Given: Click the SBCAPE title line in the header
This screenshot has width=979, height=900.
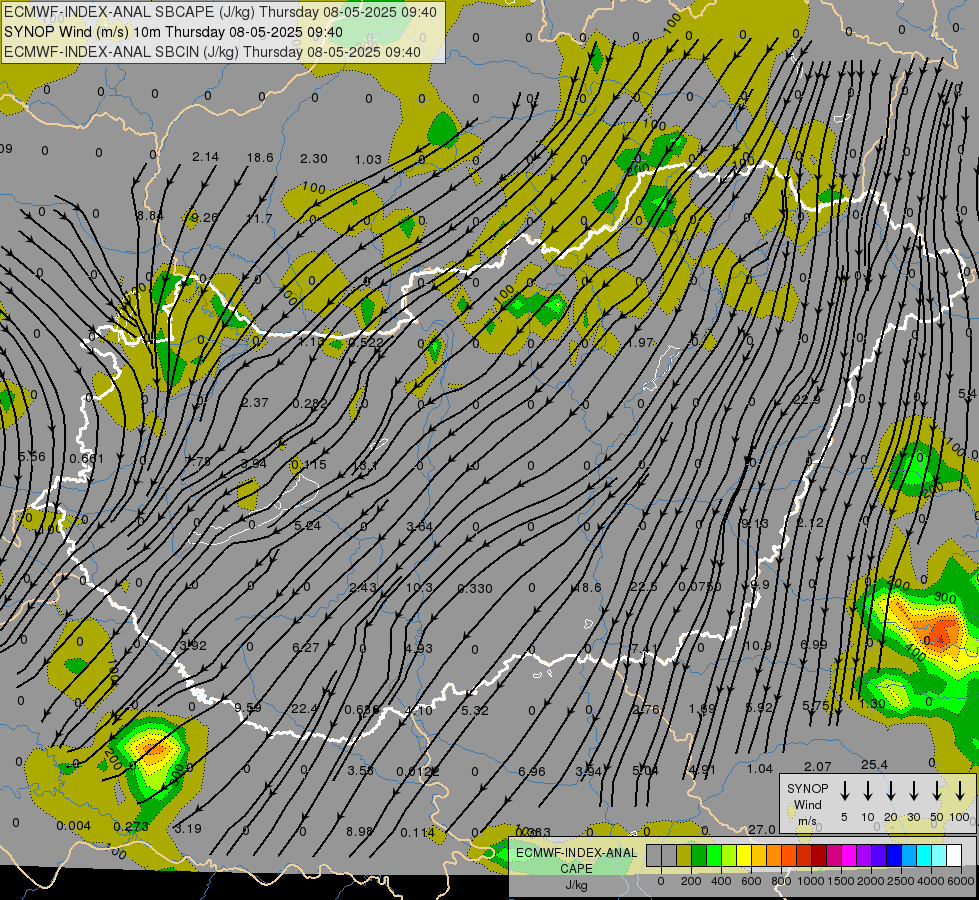Looking at the screenshot, I should point(220,12).
